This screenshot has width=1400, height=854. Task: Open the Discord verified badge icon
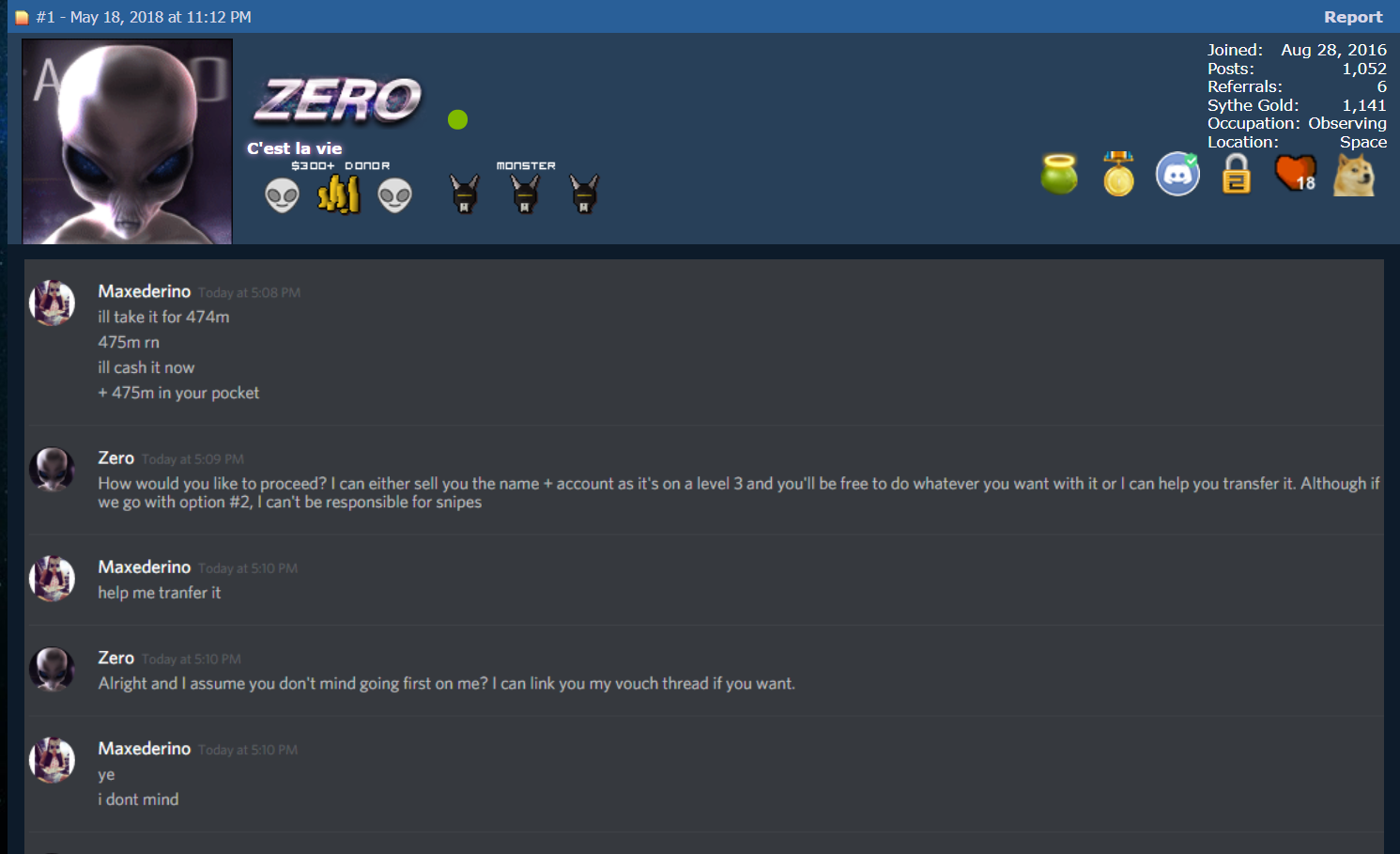(1177, 174)
